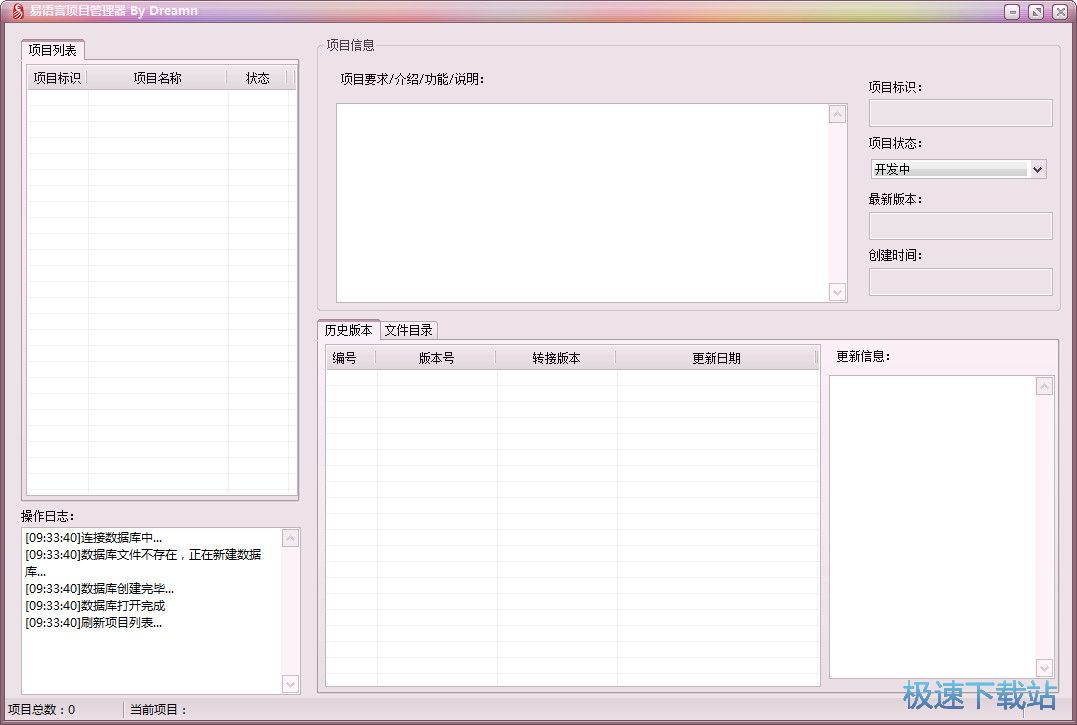Click the dropdown arrow on the 项目状态 combo box

click(1037, 168)
